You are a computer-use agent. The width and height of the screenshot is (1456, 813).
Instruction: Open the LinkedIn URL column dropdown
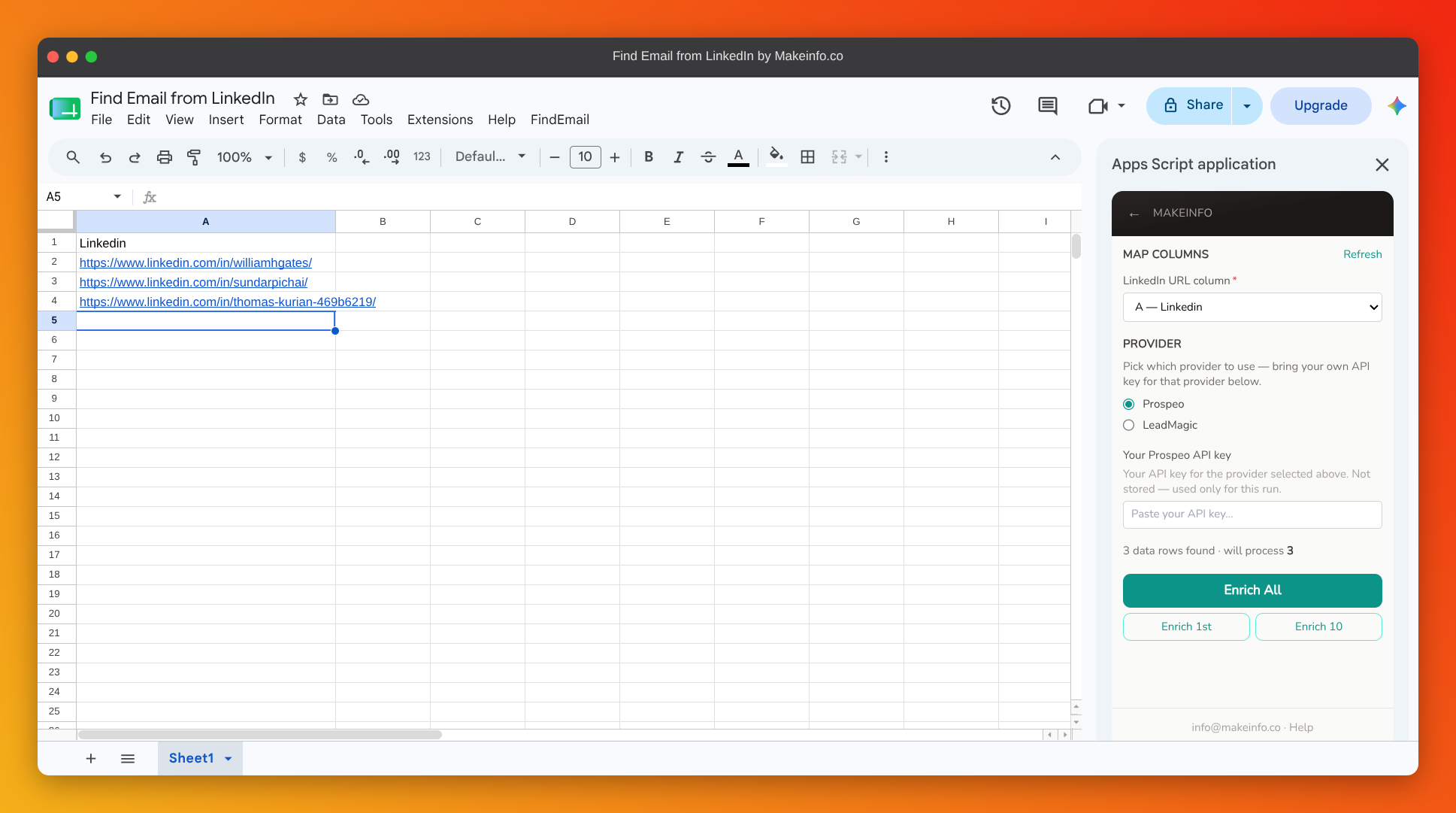[x=1252, y=307]
